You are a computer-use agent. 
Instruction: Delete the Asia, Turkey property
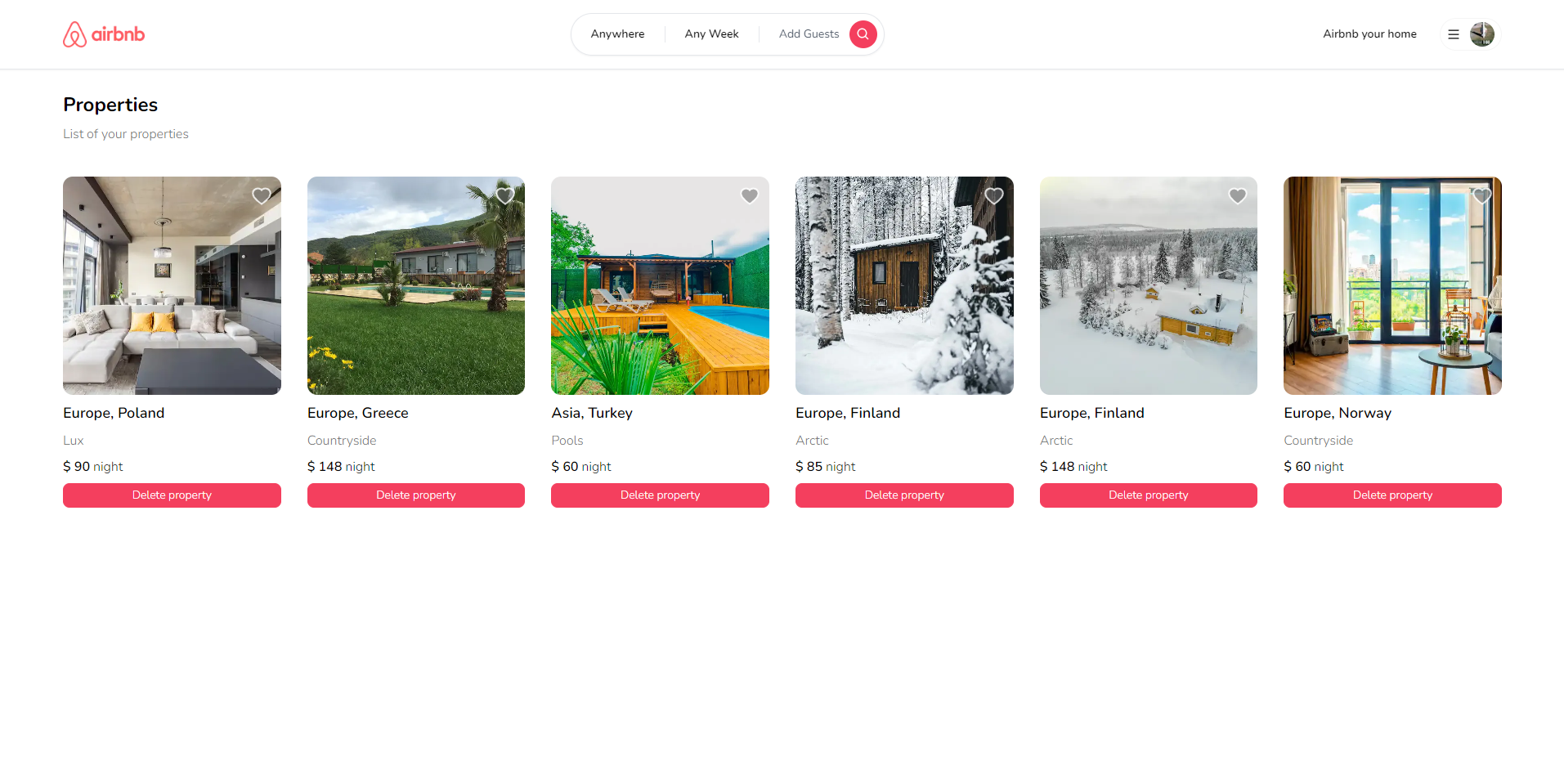click(660, 495)
